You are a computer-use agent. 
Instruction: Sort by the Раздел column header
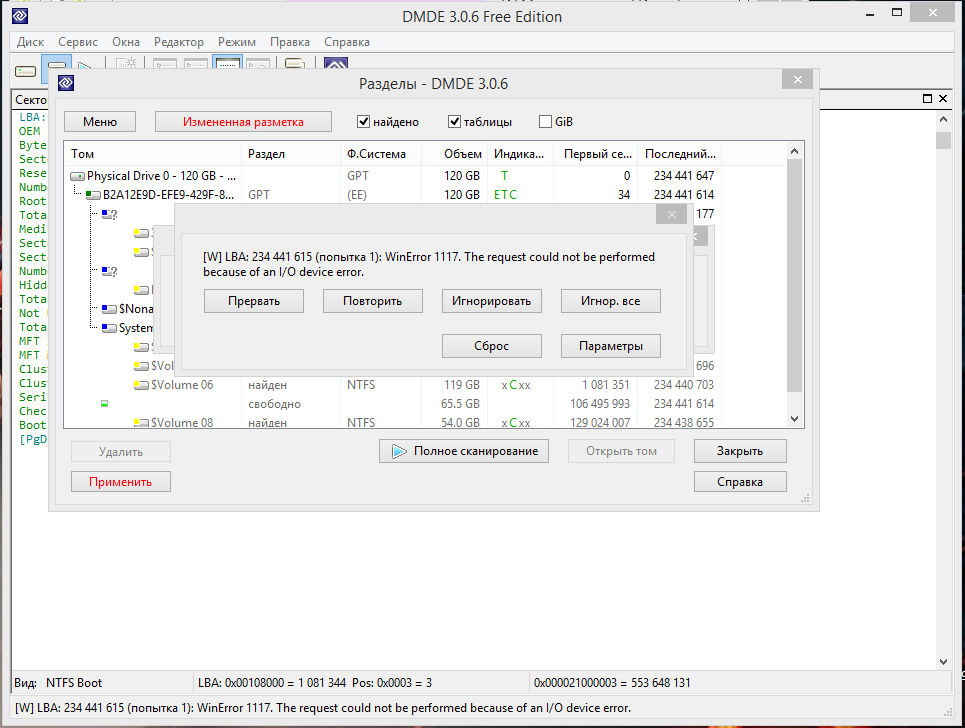[290, 154]
